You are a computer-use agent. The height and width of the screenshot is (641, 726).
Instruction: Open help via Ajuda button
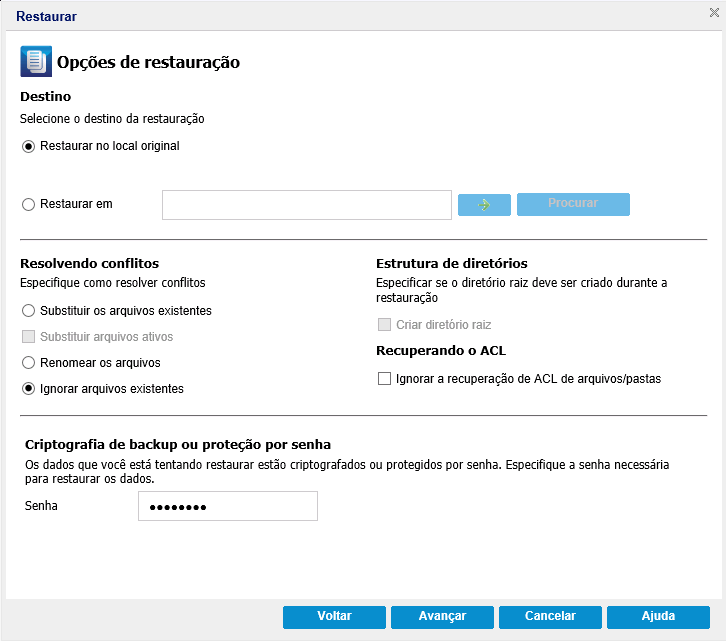pyautogui.click(x=658, y=617)
